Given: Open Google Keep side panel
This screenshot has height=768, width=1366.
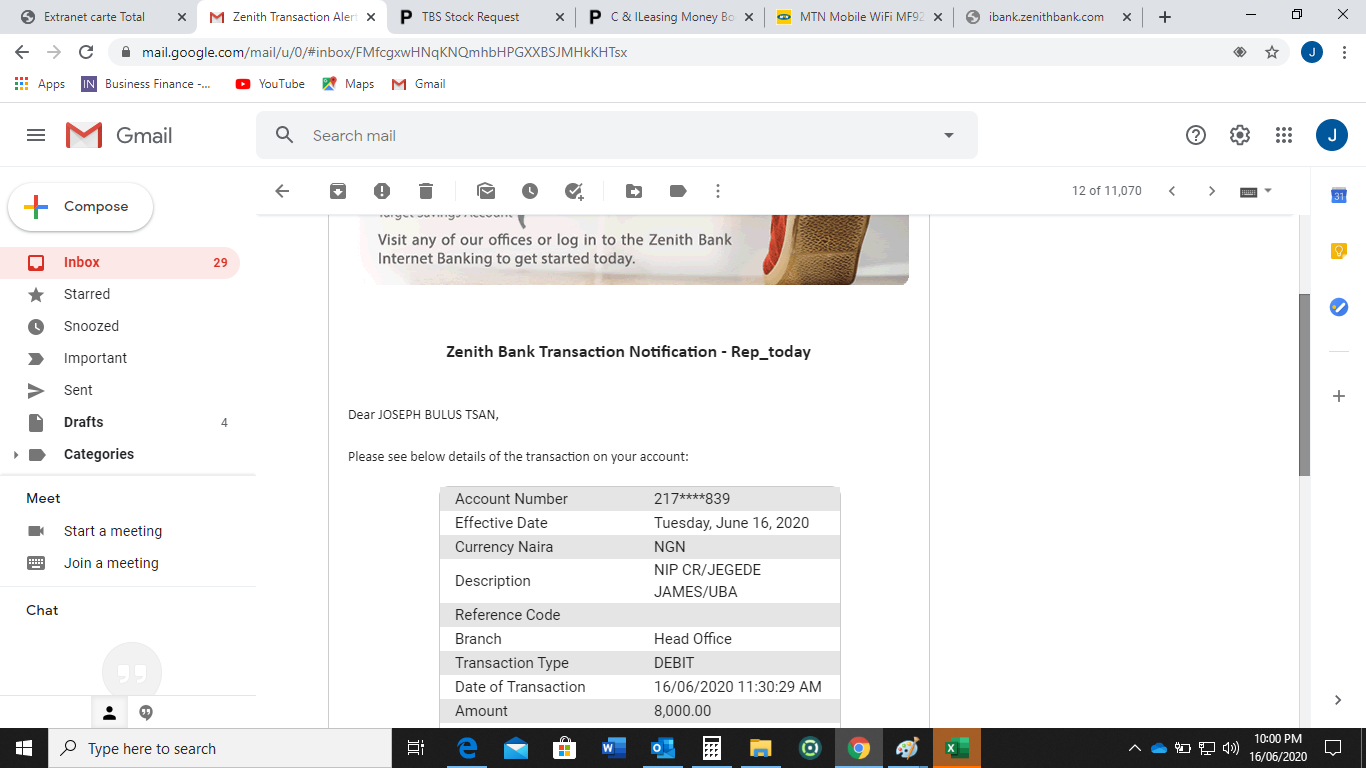Looking at the screenshot, I should pos(1339,251).
